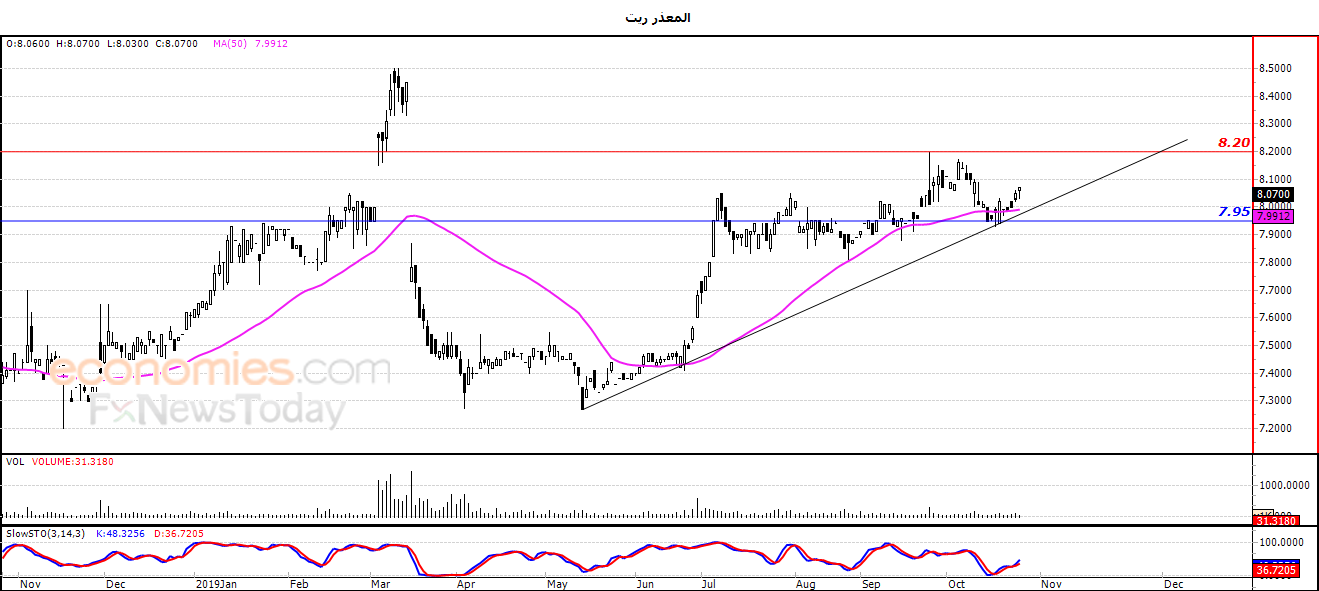Click the "7.7000" price axis label
This screenshot has width=1319, height=591.
pyautogui.click(x=1275, y=291)
